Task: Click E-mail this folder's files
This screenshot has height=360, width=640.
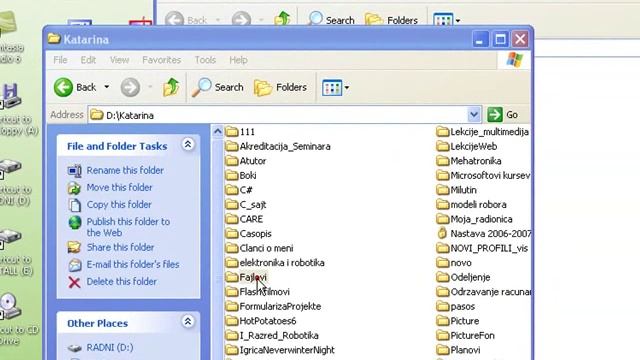Action: tap(133, 264)
